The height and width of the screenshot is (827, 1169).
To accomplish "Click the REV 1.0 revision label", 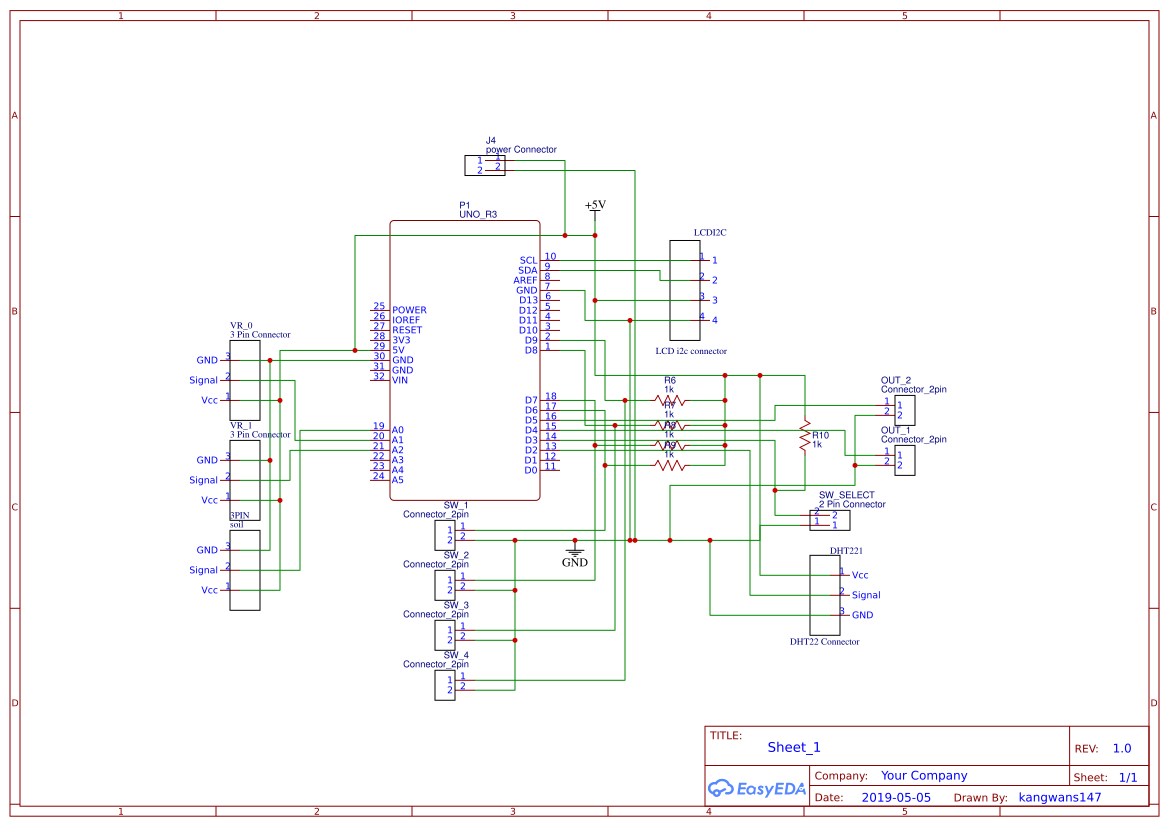I will [x=1121, y=747].
